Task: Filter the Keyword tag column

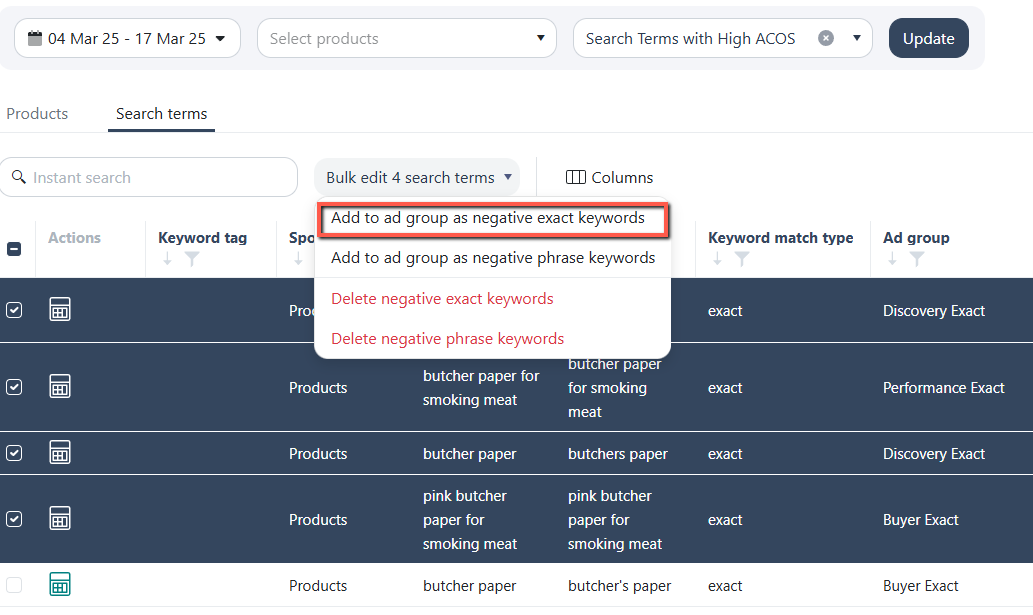Action: (x=192, y=259)
